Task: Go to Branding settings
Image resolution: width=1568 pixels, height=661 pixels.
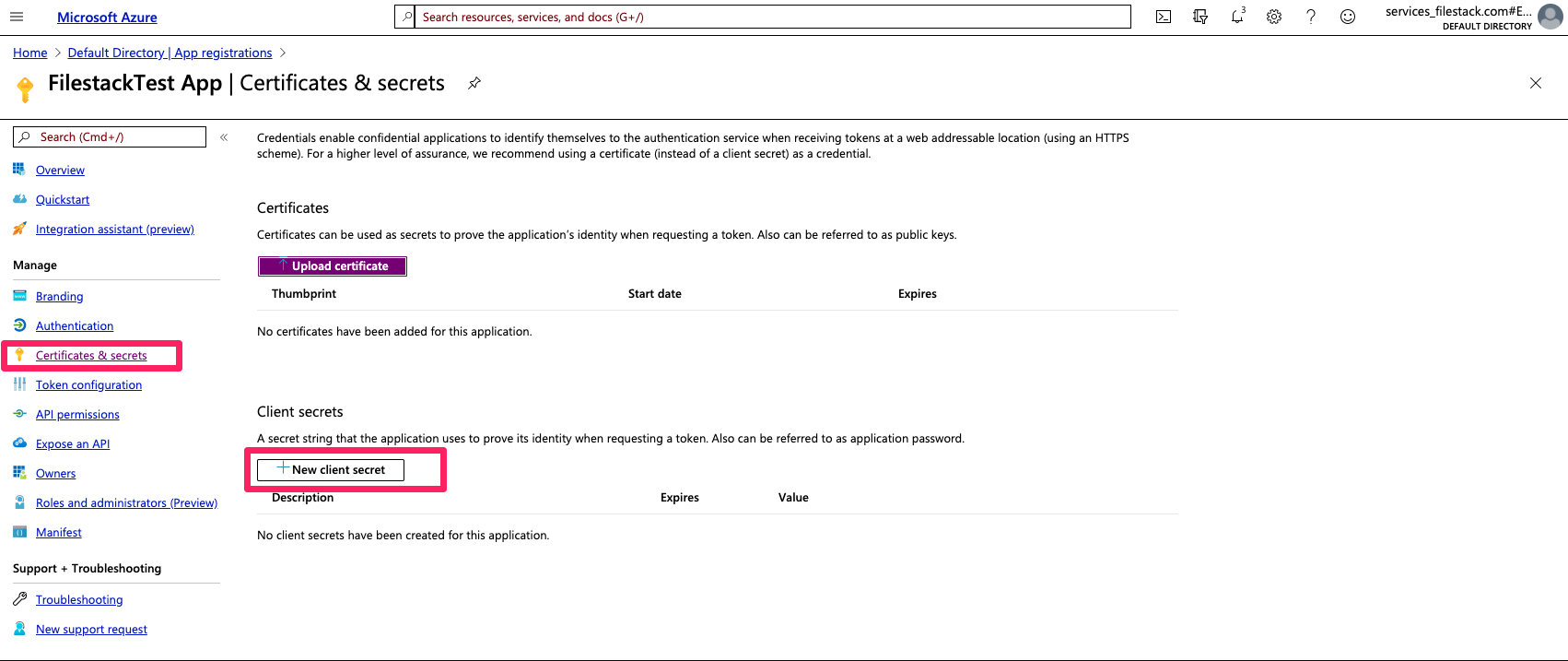Action: [60, 297]
